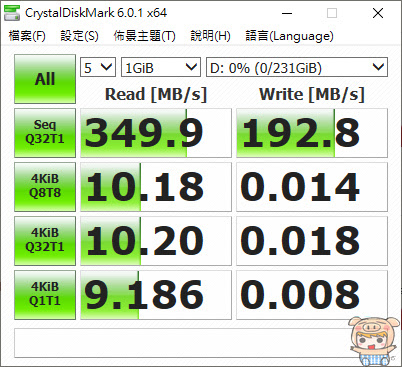Click the Write [MB/s] column header
402x367 pixels.
(x=312, y=94)
